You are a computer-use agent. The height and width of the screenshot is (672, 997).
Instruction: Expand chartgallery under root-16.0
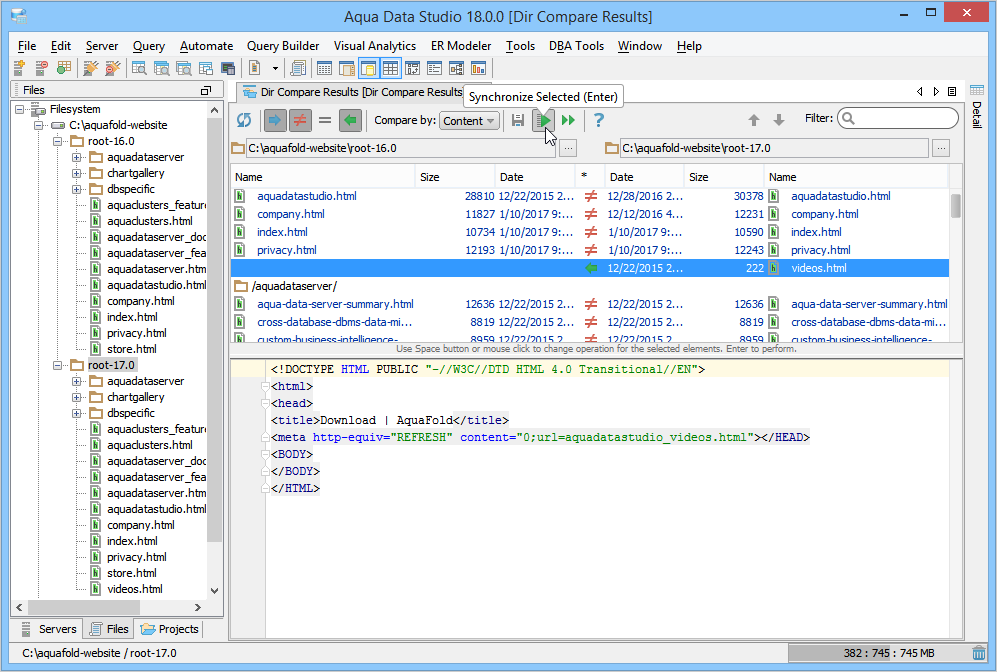click(x=77, y=173)
